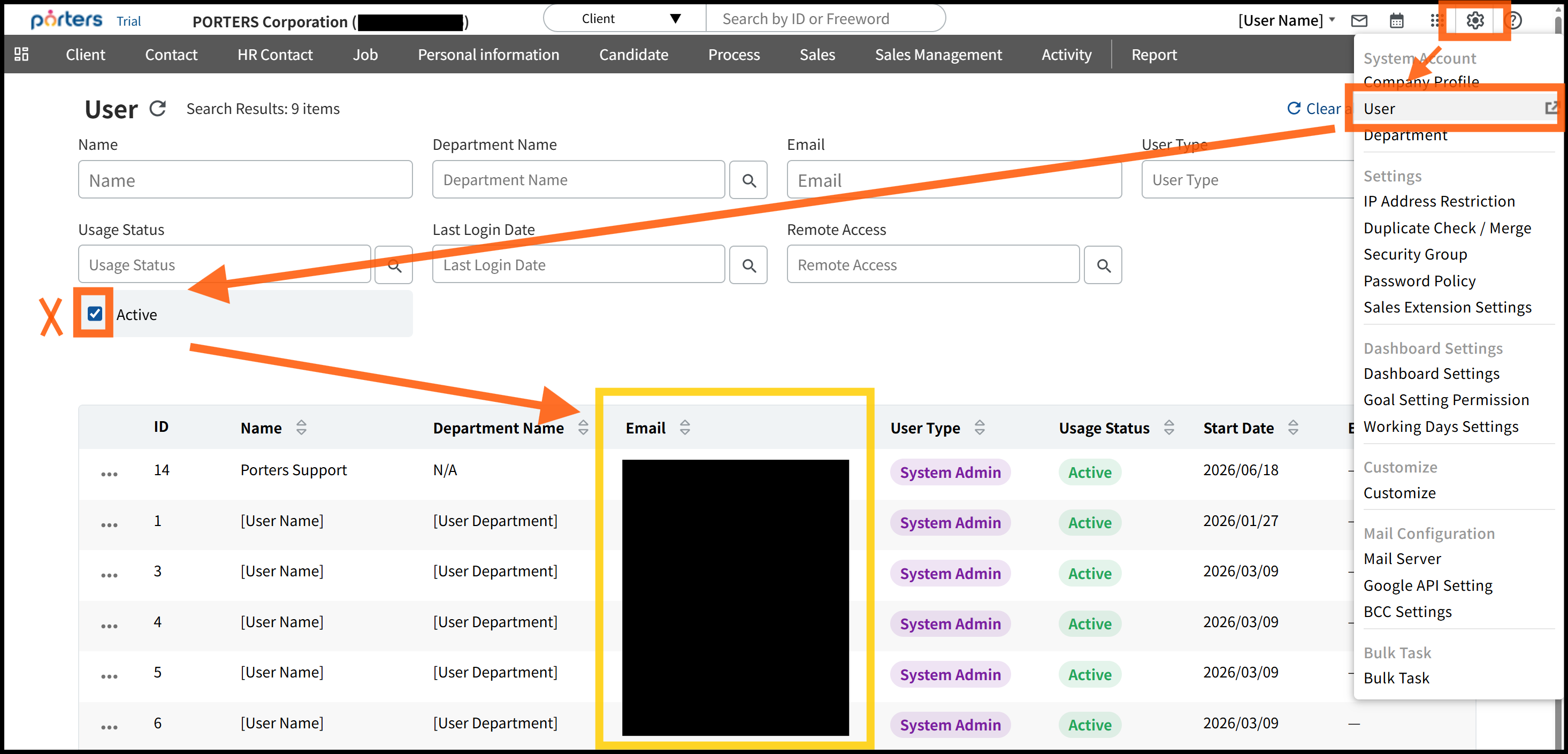The height and width of the screenshot is (754, 1568).
Task: Open Mail Server configuration
Action: tap(1403, 559)
